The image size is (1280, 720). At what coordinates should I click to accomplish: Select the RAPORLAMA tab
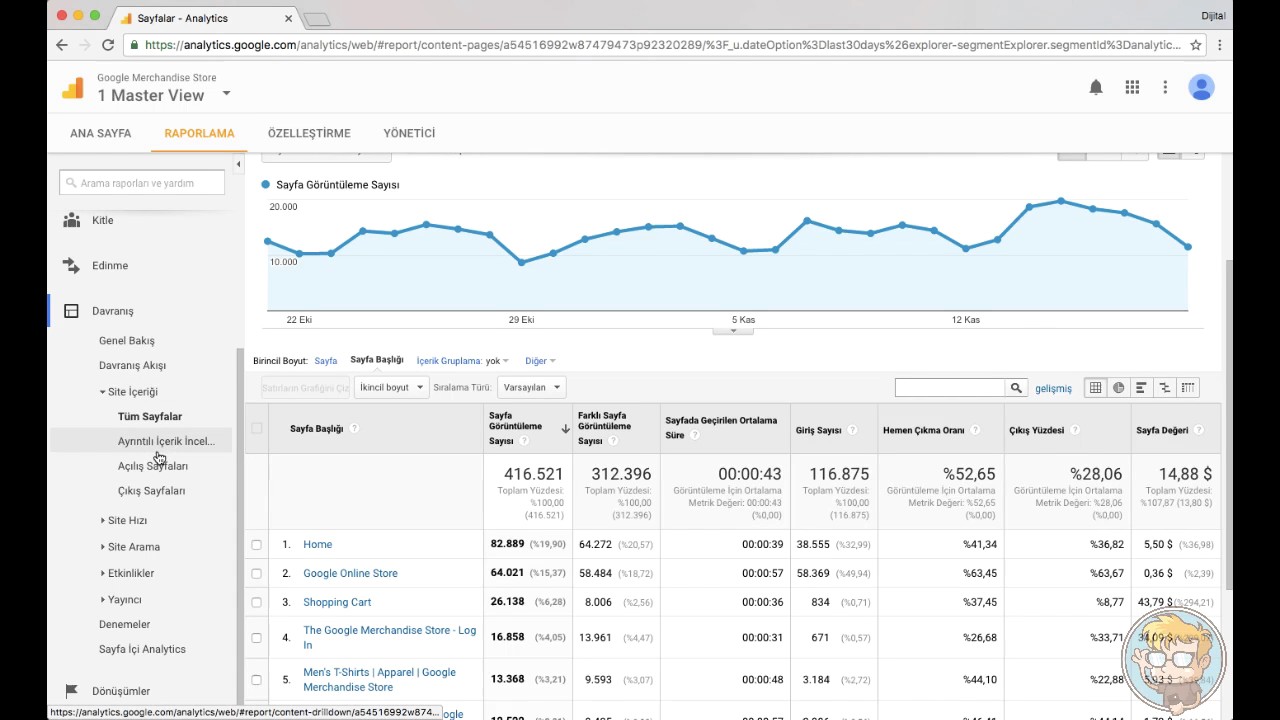pyautogui.click(x=199, y=133)
